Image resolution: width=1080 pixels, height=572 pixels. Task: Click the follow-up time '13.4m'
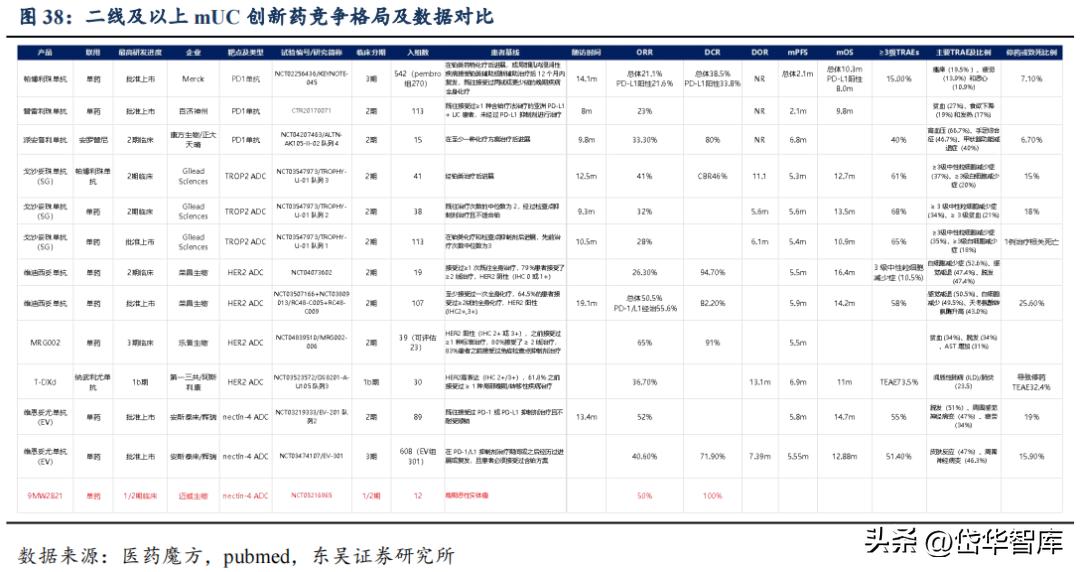click(586, 417)
